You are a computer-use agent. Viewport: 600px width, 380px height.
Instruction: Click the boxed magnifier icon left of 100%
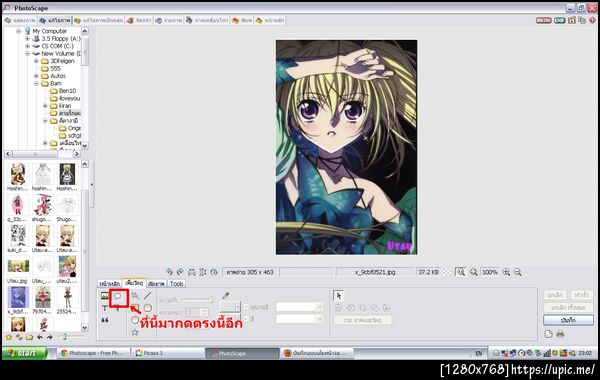tap(461, 272)
